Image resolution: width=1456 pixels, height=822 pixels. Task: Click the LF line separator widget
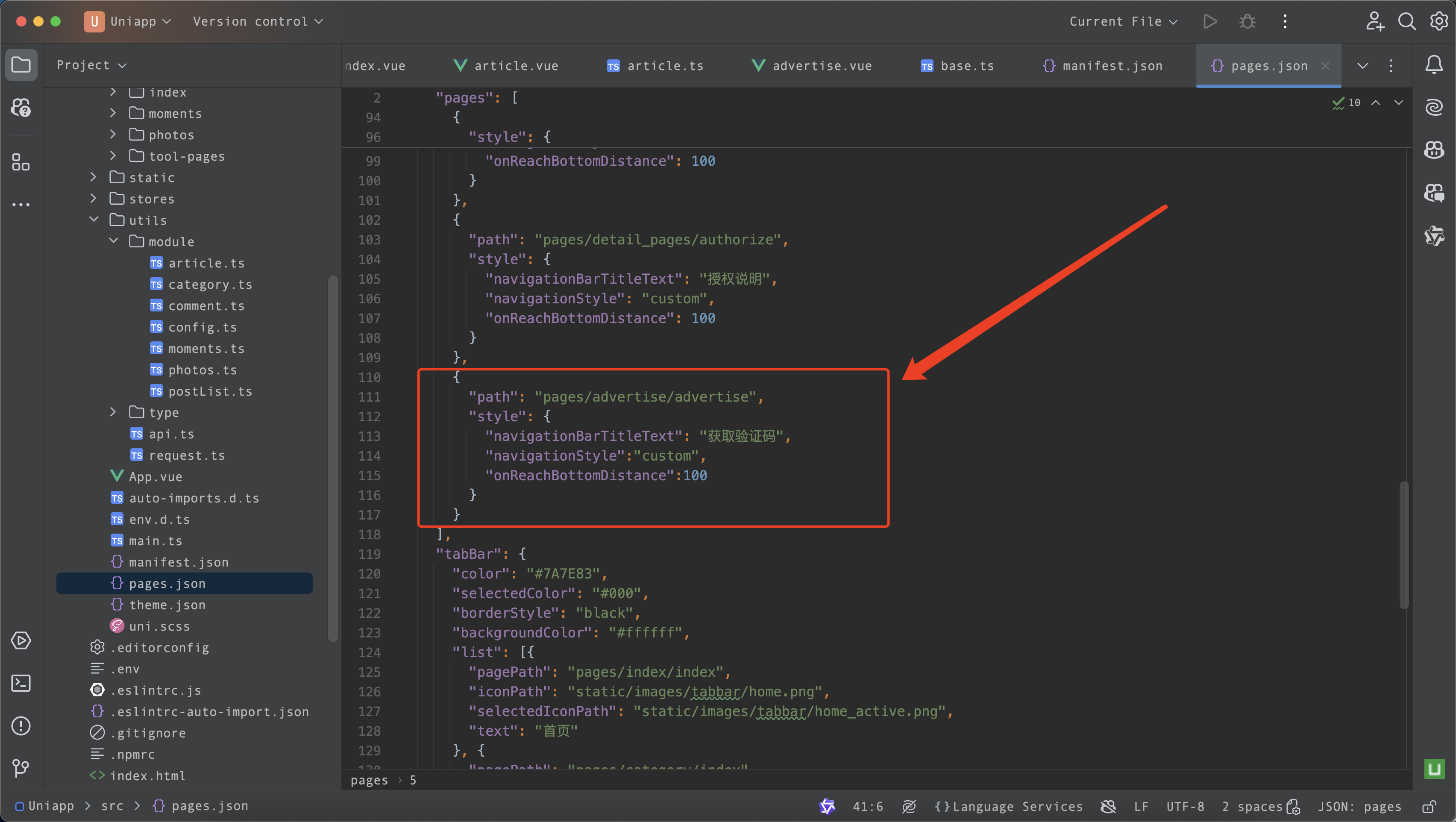1141,806
